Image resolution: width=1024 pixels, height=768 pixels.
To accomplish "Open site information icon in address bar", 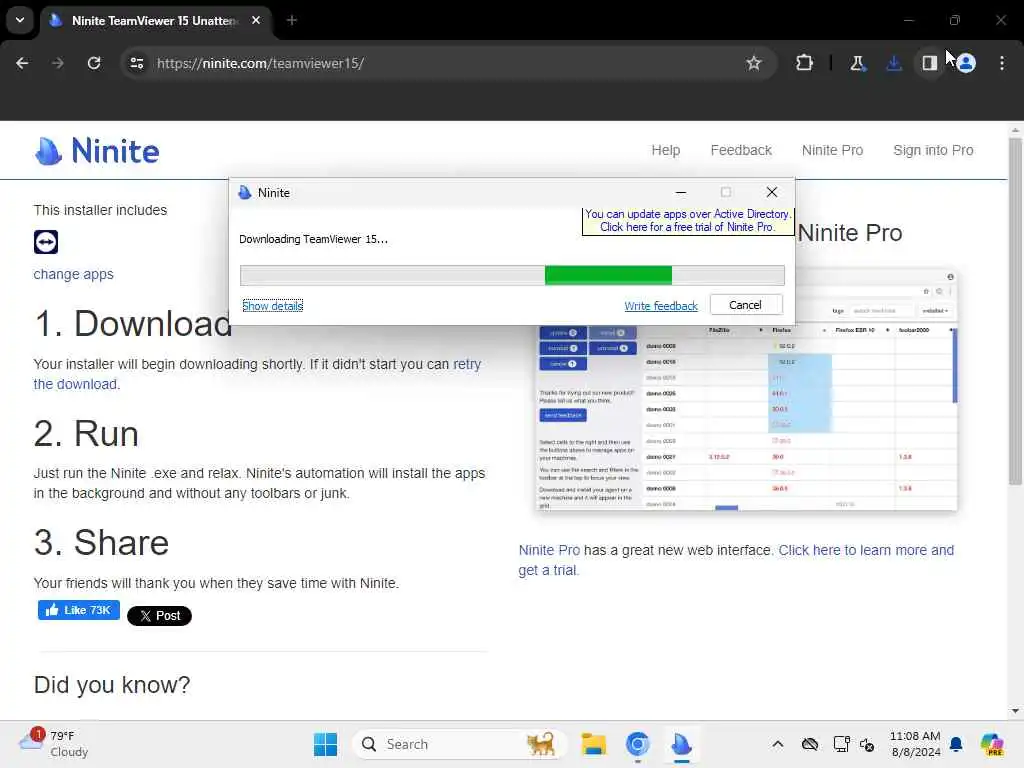I will pyautogui.click(x=136, y=63).
